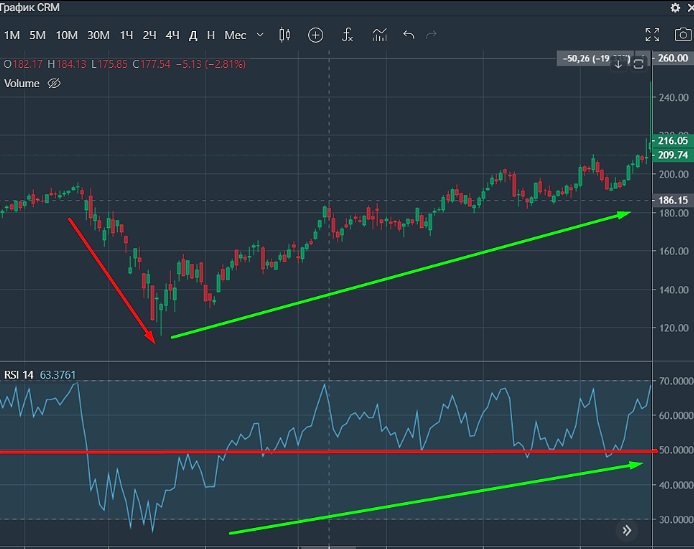Select the Мес monthly timeframe
Viewport: 694px width, 549px height.
tap(235, 35)
